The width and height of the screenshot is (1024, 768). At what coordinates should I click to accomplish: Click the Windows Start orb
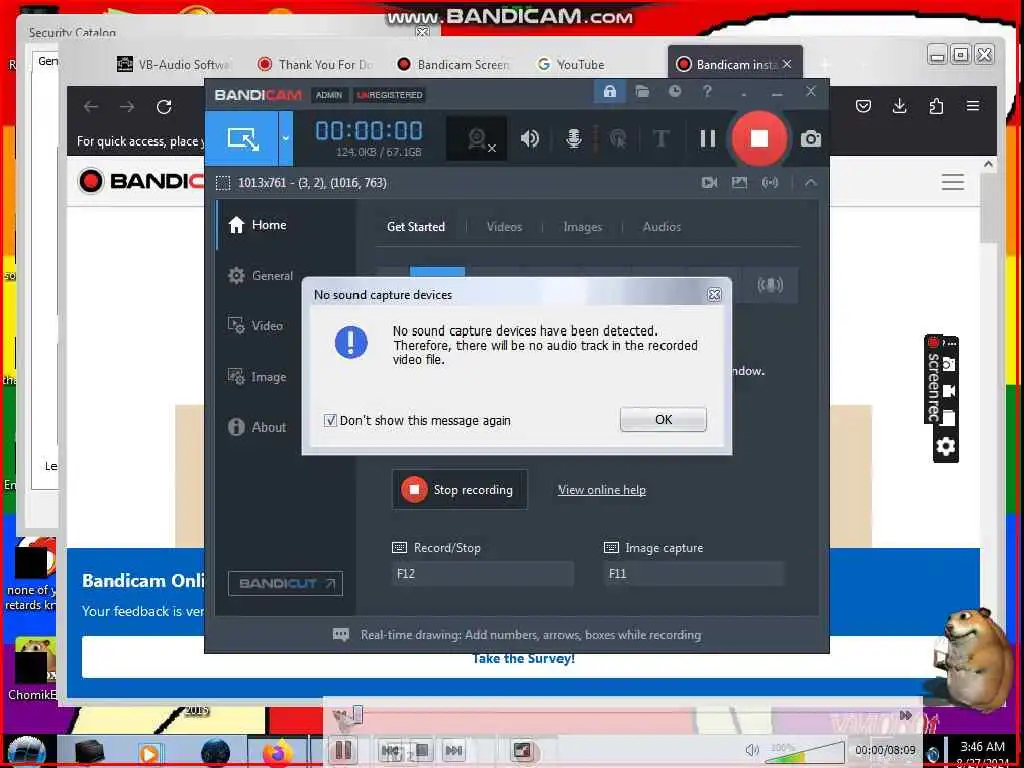click(x=26, y=751)
